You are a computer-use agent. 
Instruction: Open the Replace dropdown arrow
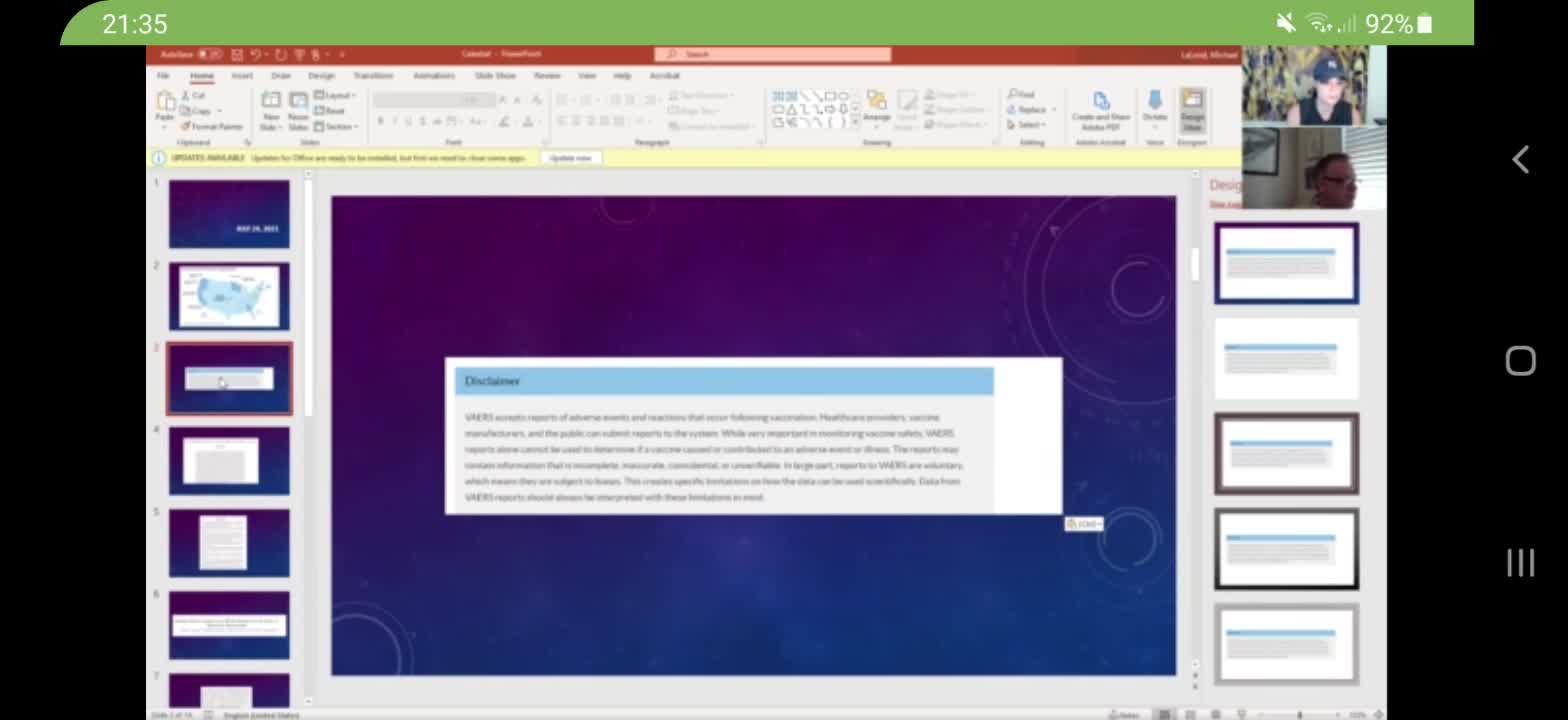coord(1054,110)
